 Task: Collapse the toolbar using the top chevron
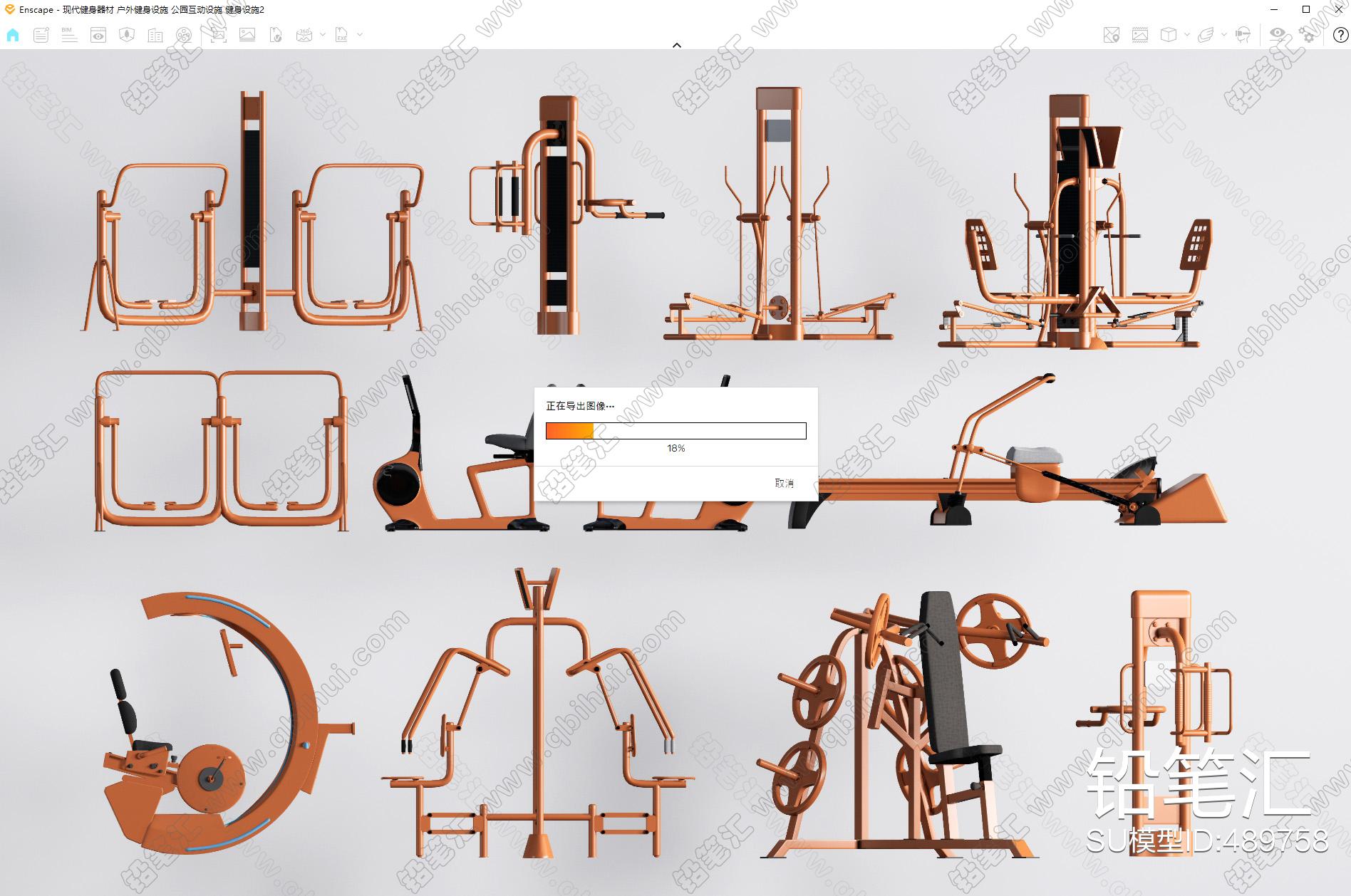click(677, 45)
